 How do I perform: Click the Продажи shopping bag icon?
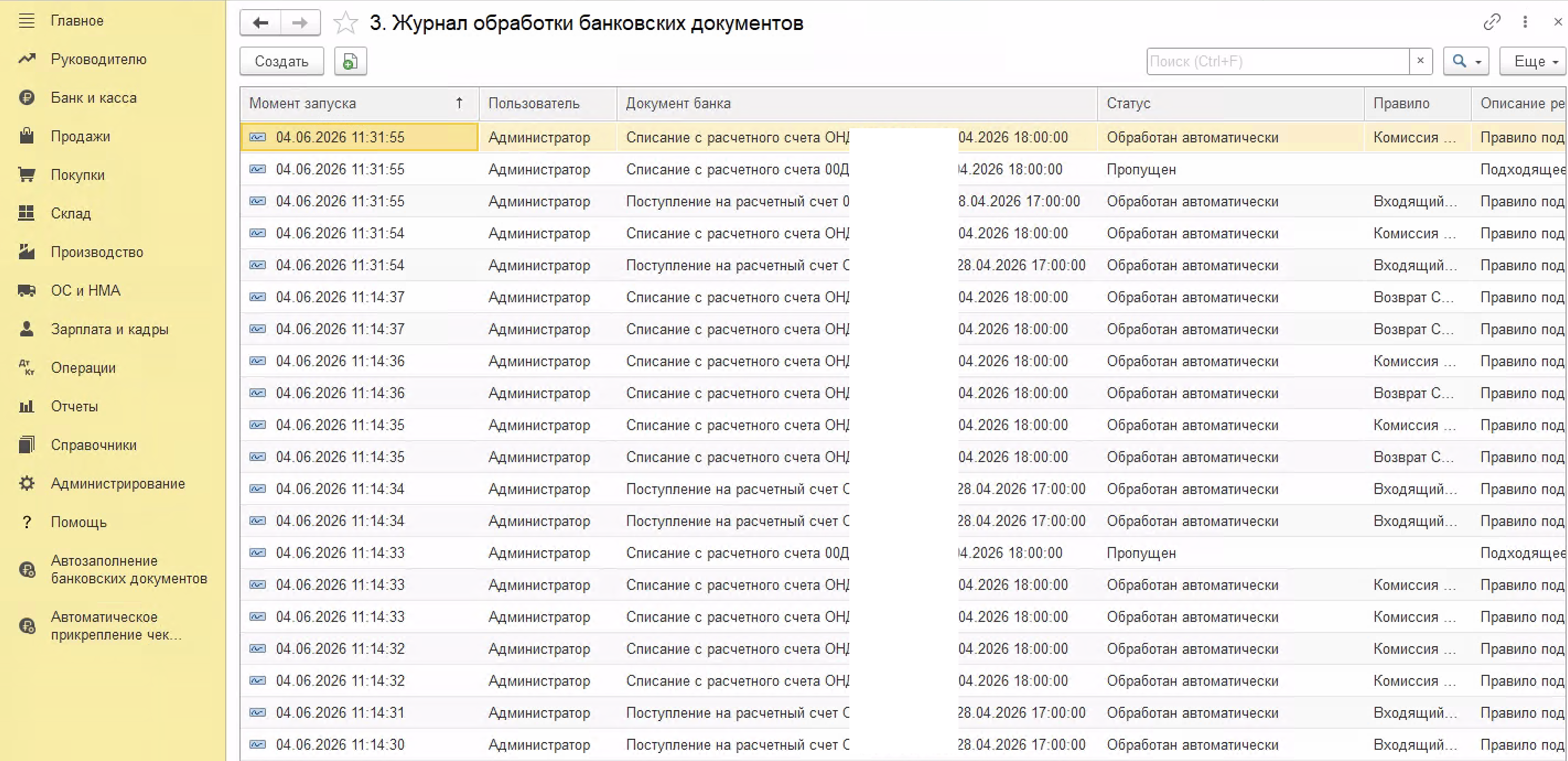point(26,136)
